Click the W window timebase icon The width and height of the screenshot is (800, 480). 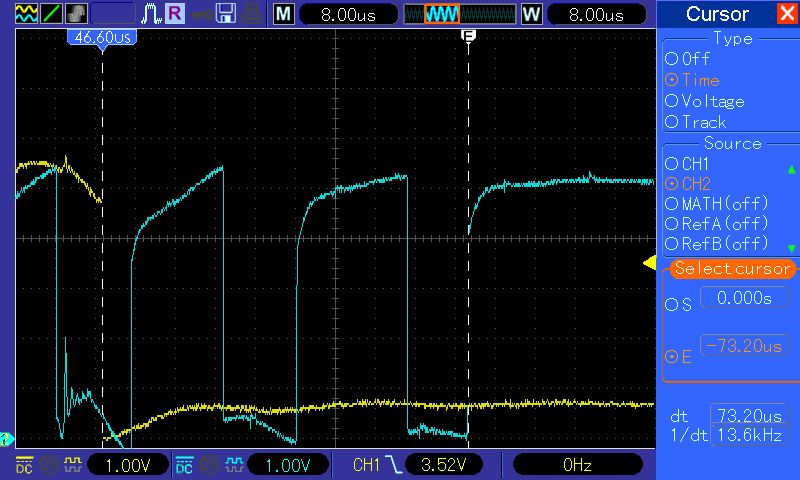[531, 14]
